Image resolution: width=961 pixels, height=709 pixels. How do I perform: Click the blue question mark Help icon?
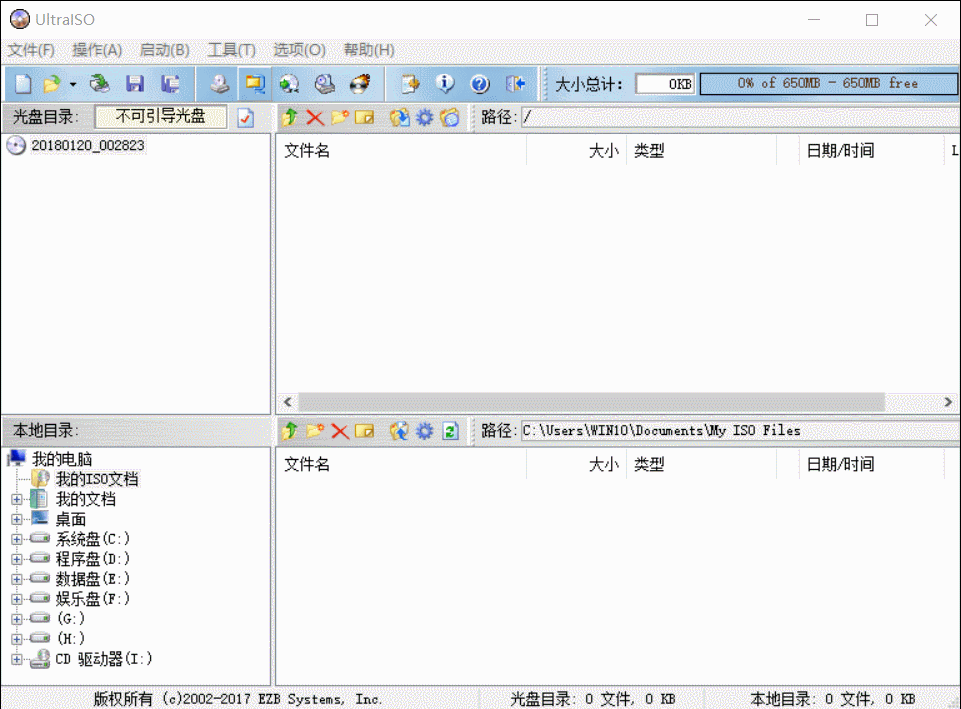(x=480, y=84)
